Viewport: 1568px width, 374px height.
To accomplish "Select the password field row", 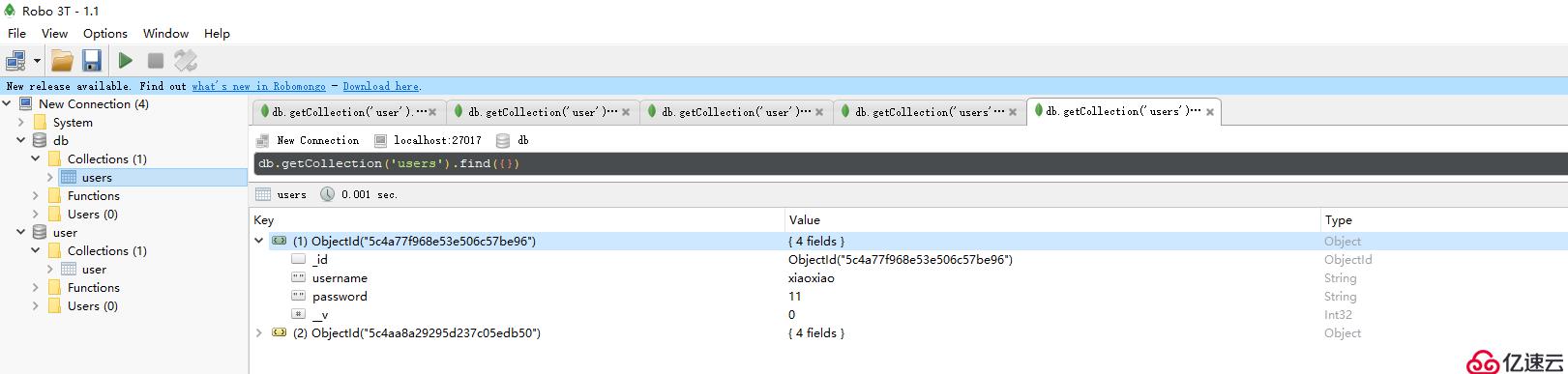I will coord(908,296).
